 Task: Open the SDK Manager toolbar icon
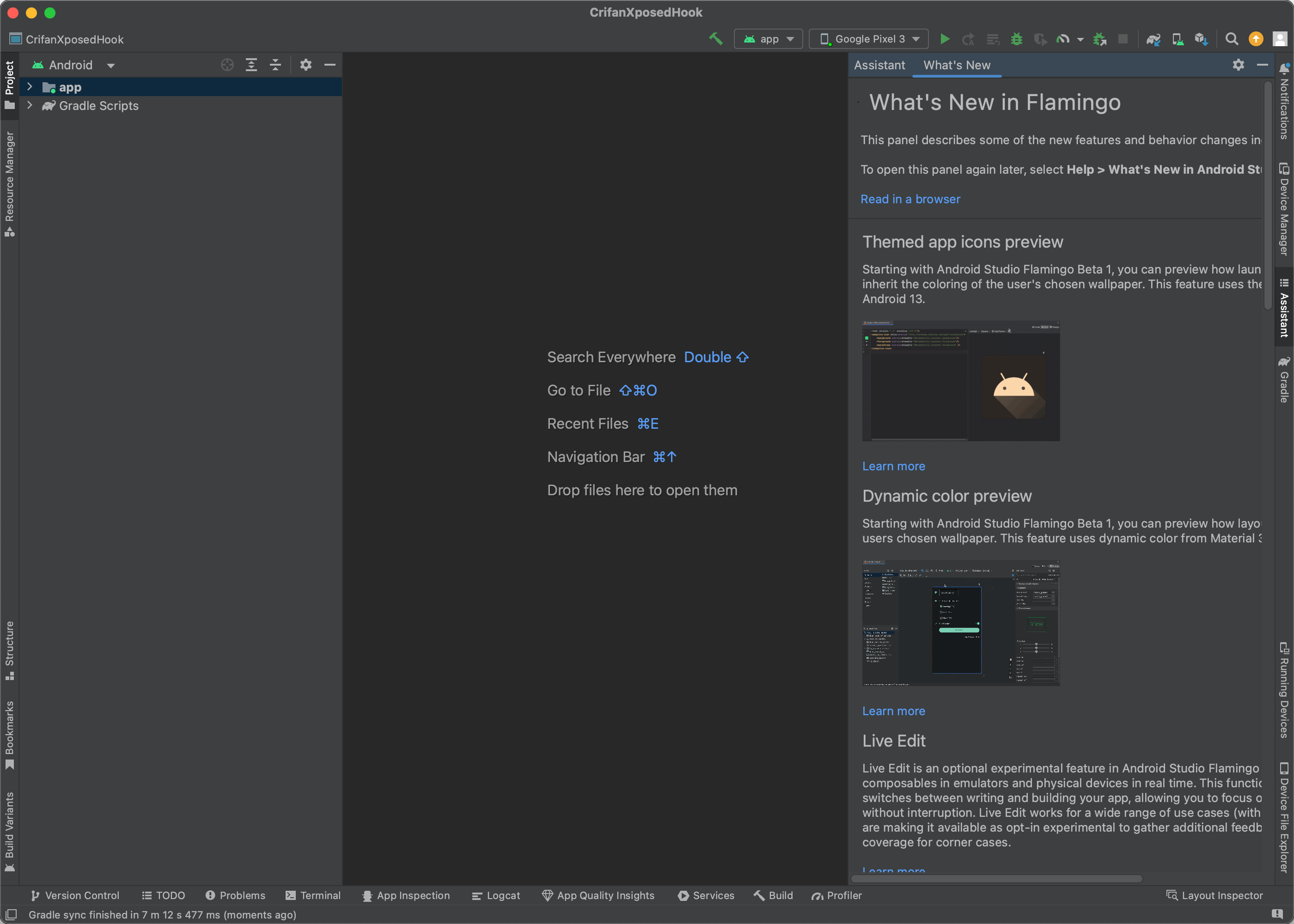click(x=1201, y=39)
